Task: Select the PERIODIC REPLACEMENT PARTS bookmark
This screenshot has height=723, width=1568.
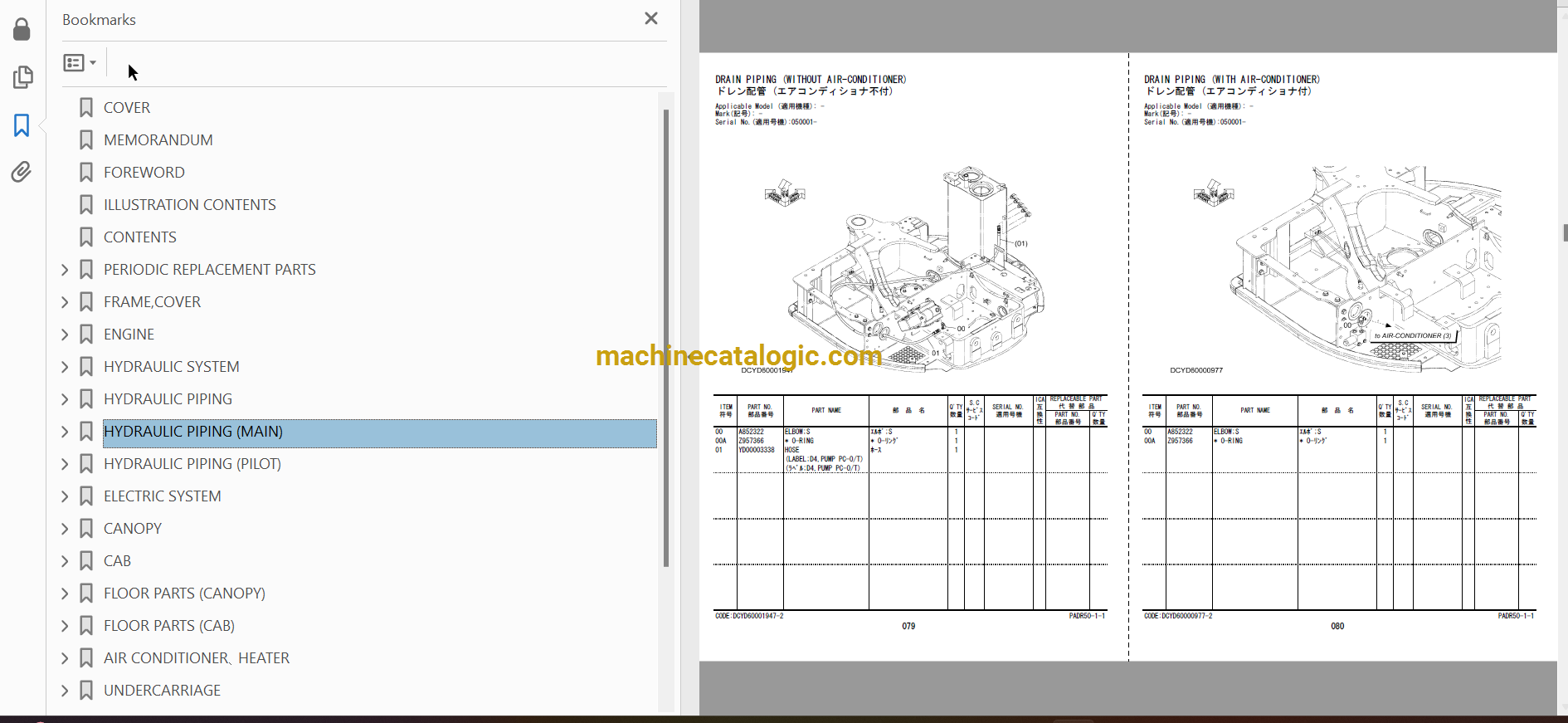Action: pyautogui.click(x=210, y=270)
